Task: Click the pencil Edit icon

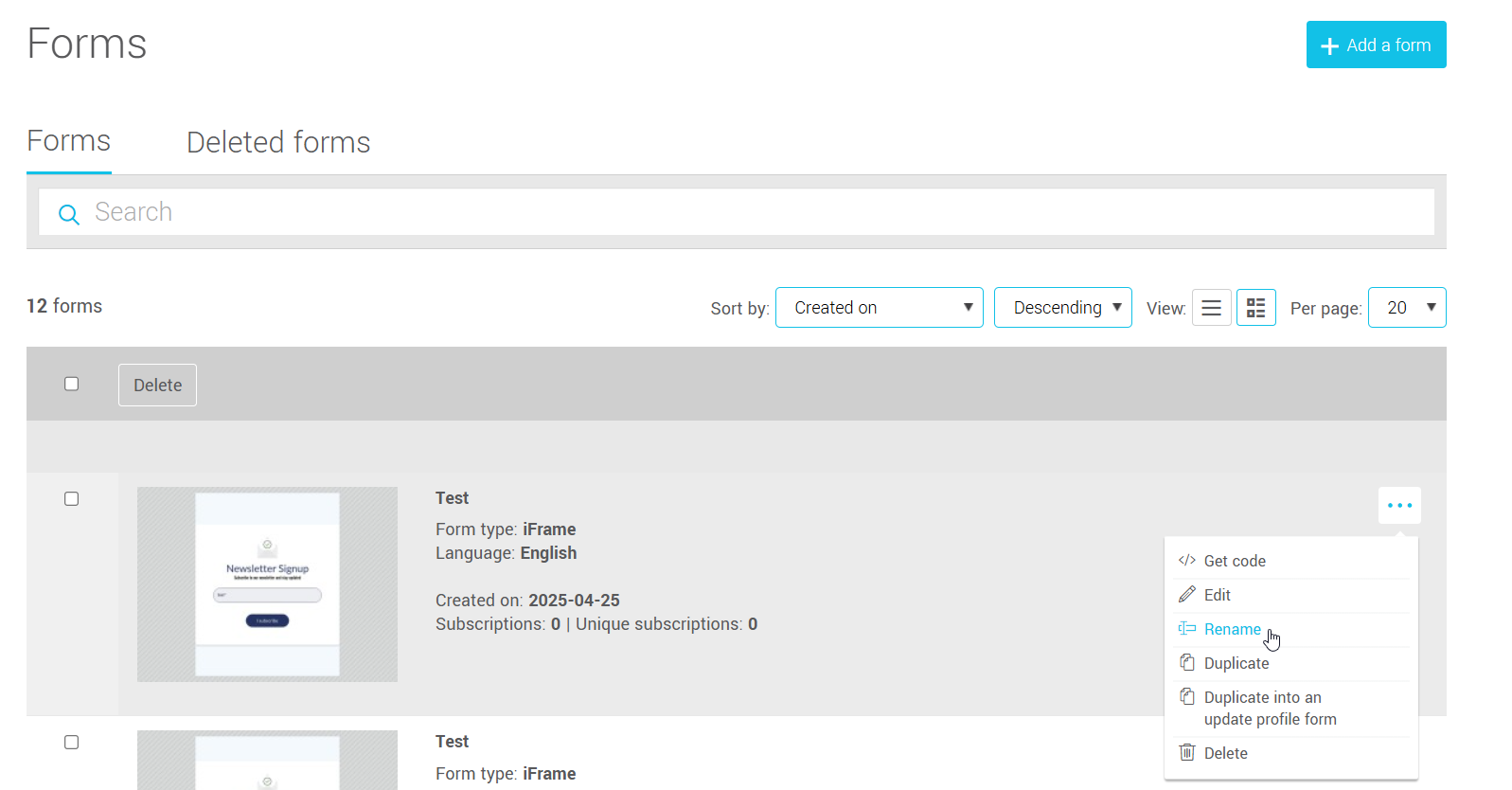Action: coord(1186,595)
